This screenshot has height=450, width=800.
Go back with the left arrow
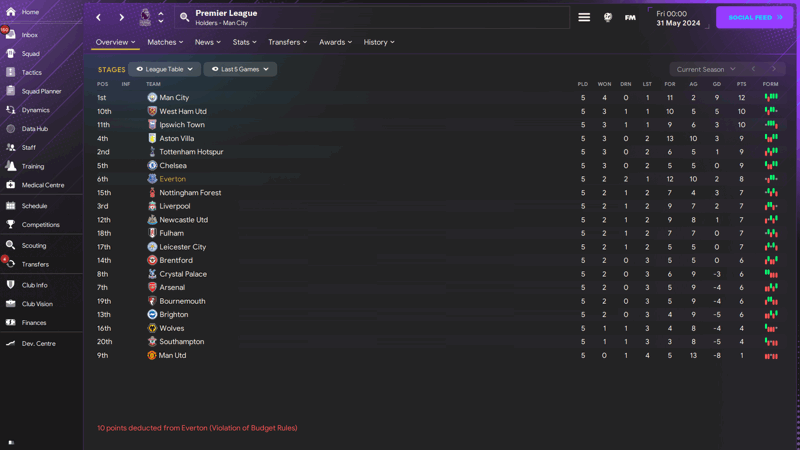(x=98, y=17)
